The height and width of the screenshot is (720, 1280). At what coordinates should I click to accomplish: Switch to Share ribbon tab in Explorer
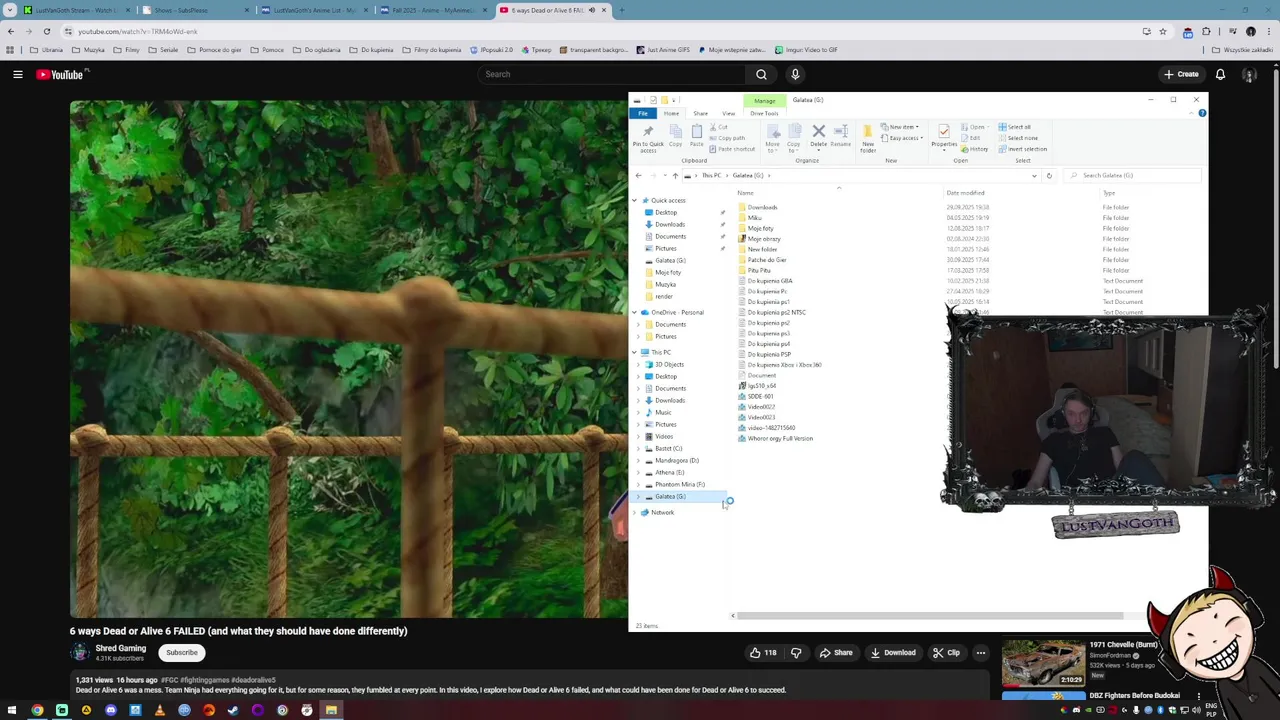[700, 113]
